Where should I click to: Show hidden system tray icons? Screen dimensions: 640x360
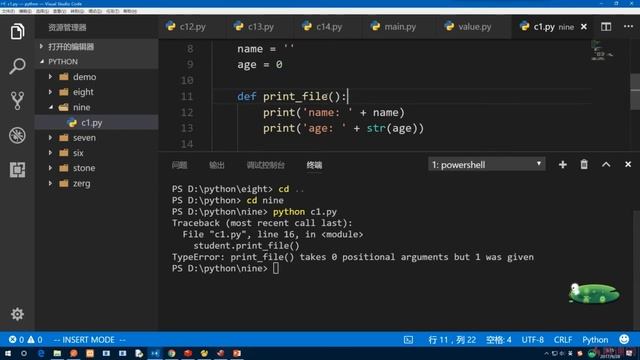[546, 353]
